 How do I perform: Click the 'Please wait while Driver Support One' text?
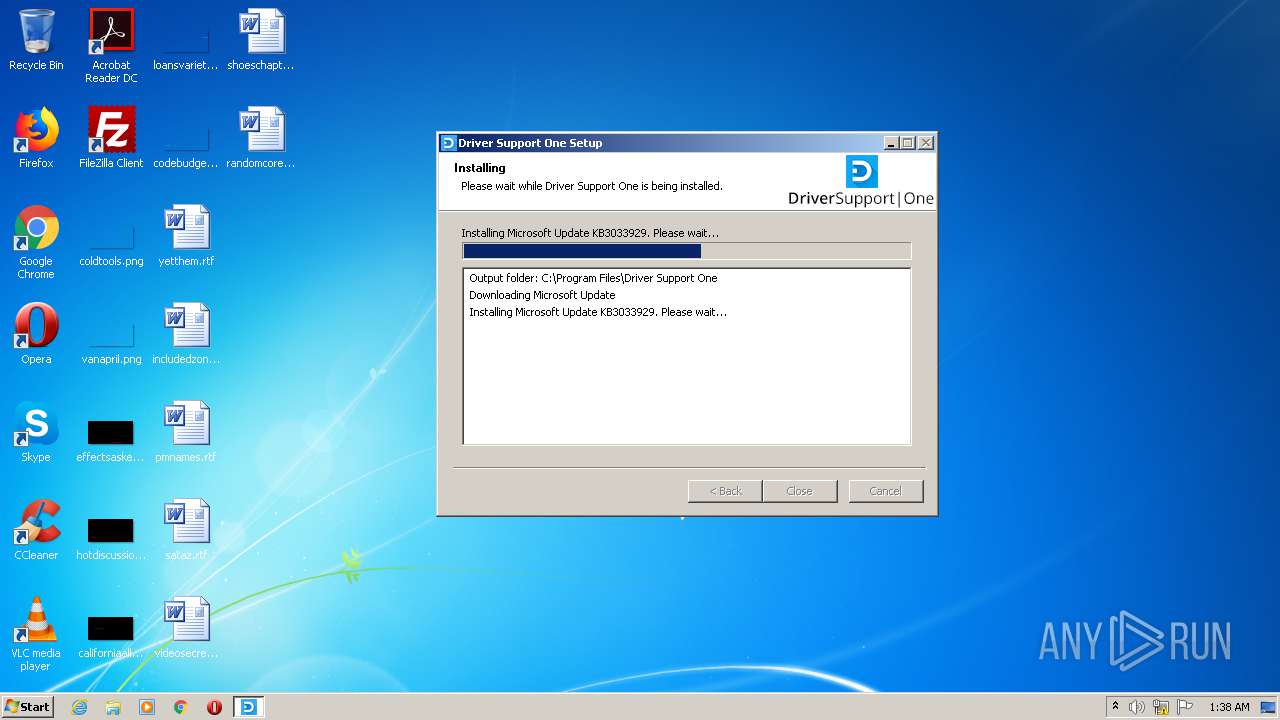[591, 186]
